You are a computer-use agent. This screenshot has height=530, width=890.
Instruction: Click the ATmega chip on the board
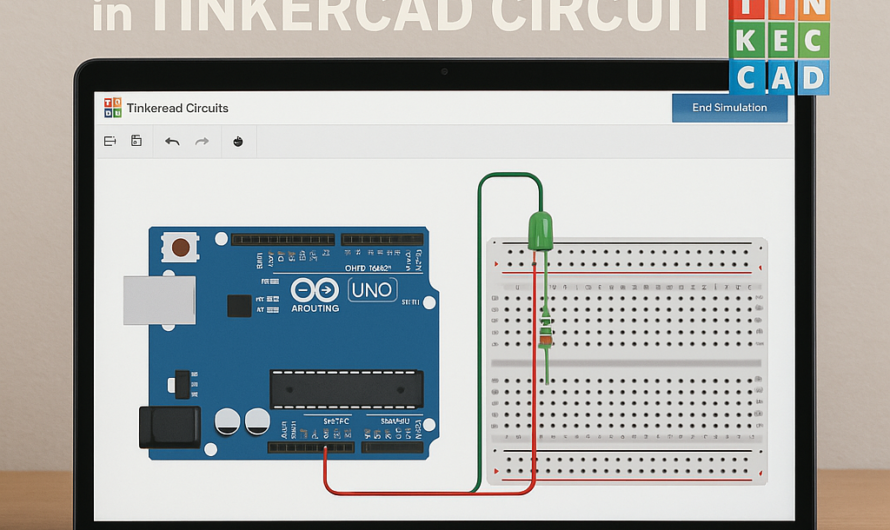(346, 389)
